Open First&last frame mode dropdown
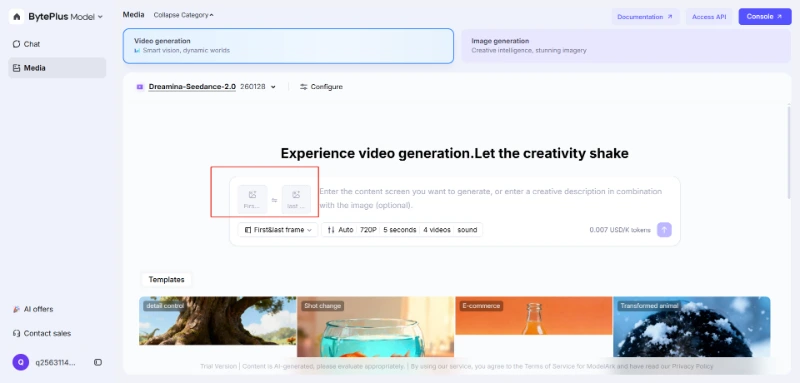Viewport: 800px width, 383px height. (x=278, y=230)
